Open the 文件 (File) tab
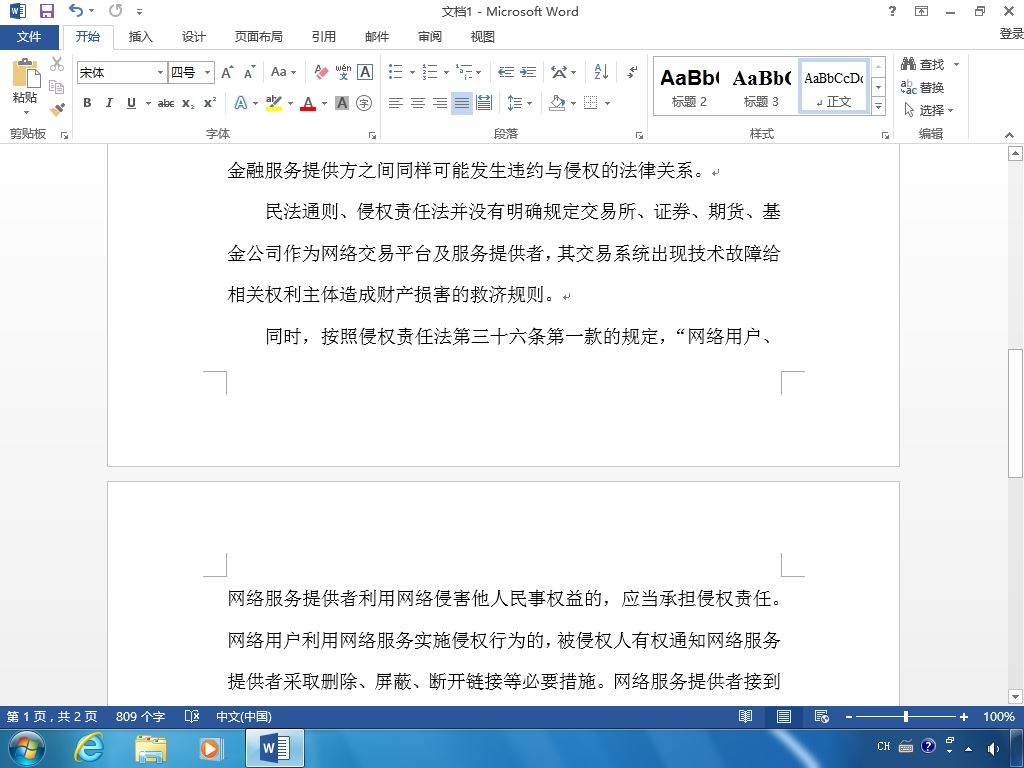The height and width of the screenshot is (768, 1024). 29,37
